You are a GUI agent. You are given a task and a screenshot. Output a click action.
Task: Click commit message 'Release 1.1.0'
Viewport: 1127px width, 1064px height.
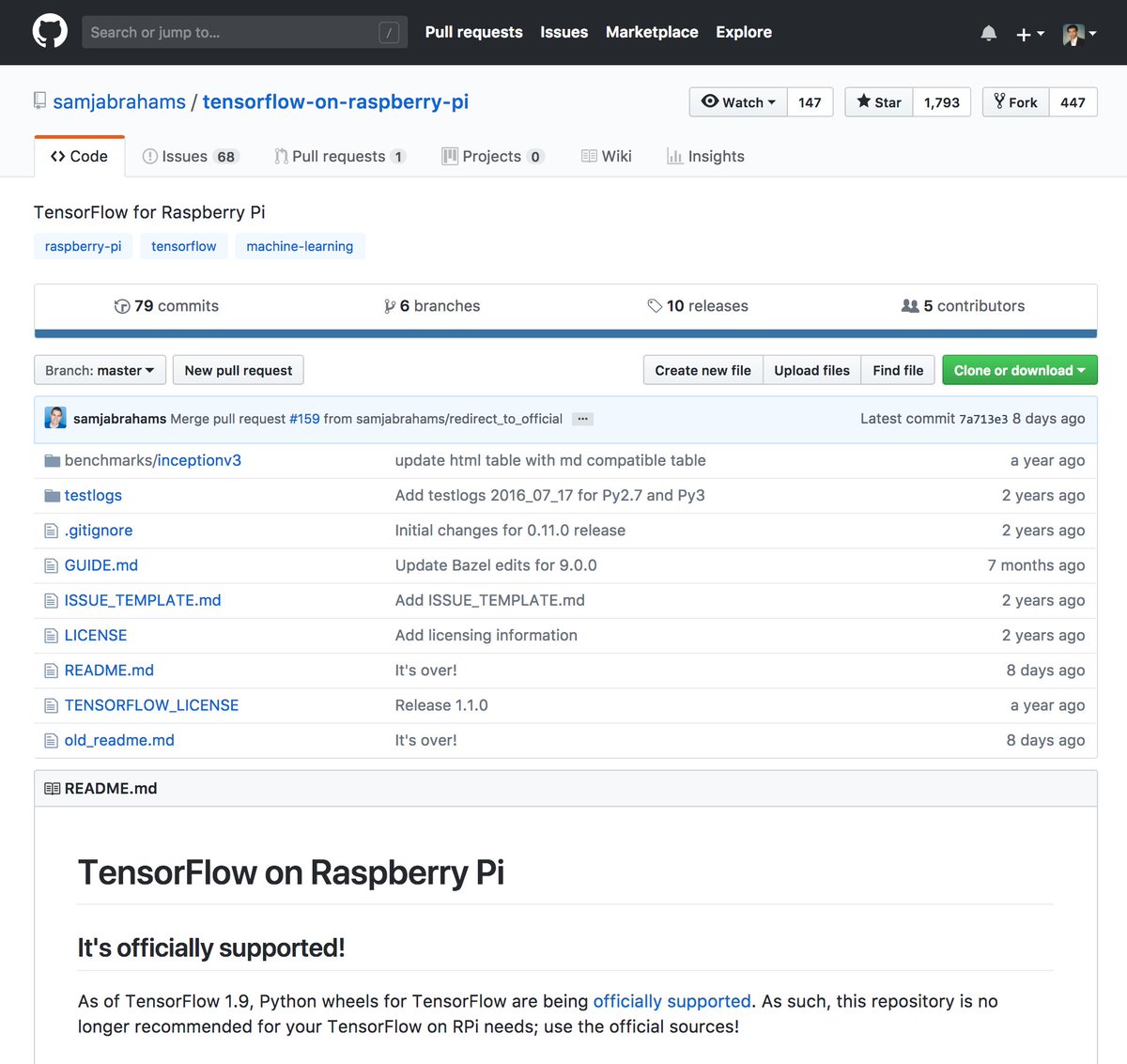coord(441,705)
